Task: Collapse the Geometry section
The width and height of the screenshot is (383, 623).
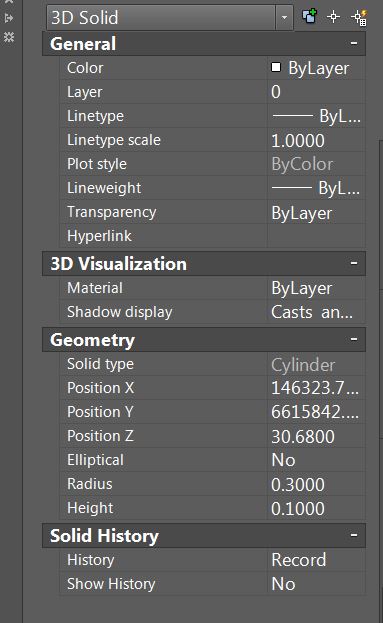Action: pyautogui.click(x=354, y=339)
